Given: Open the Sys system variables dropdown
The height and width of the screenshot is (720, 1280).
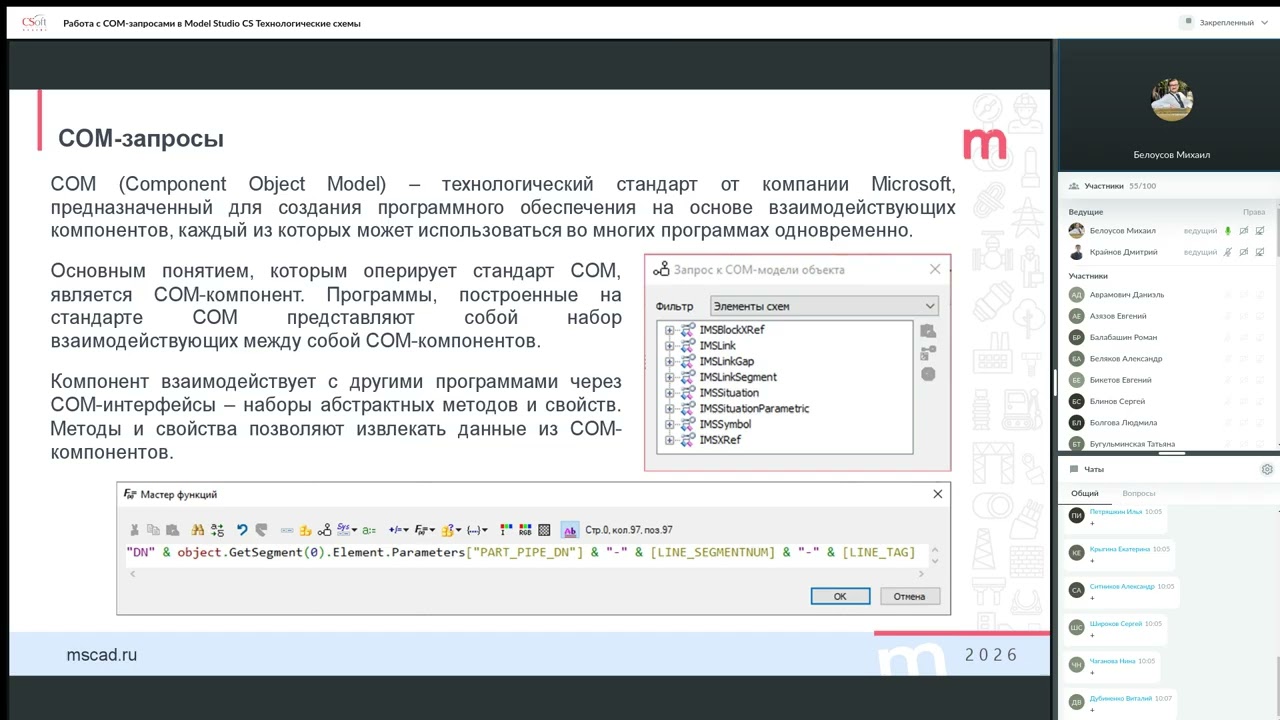Looking at the screenshot, I should pos(347,530).
